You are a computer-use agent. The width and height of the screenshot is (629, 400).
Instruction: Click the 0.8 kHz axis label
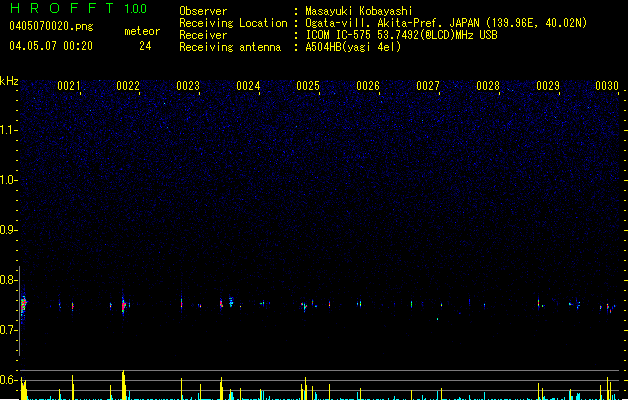(8, 280)
